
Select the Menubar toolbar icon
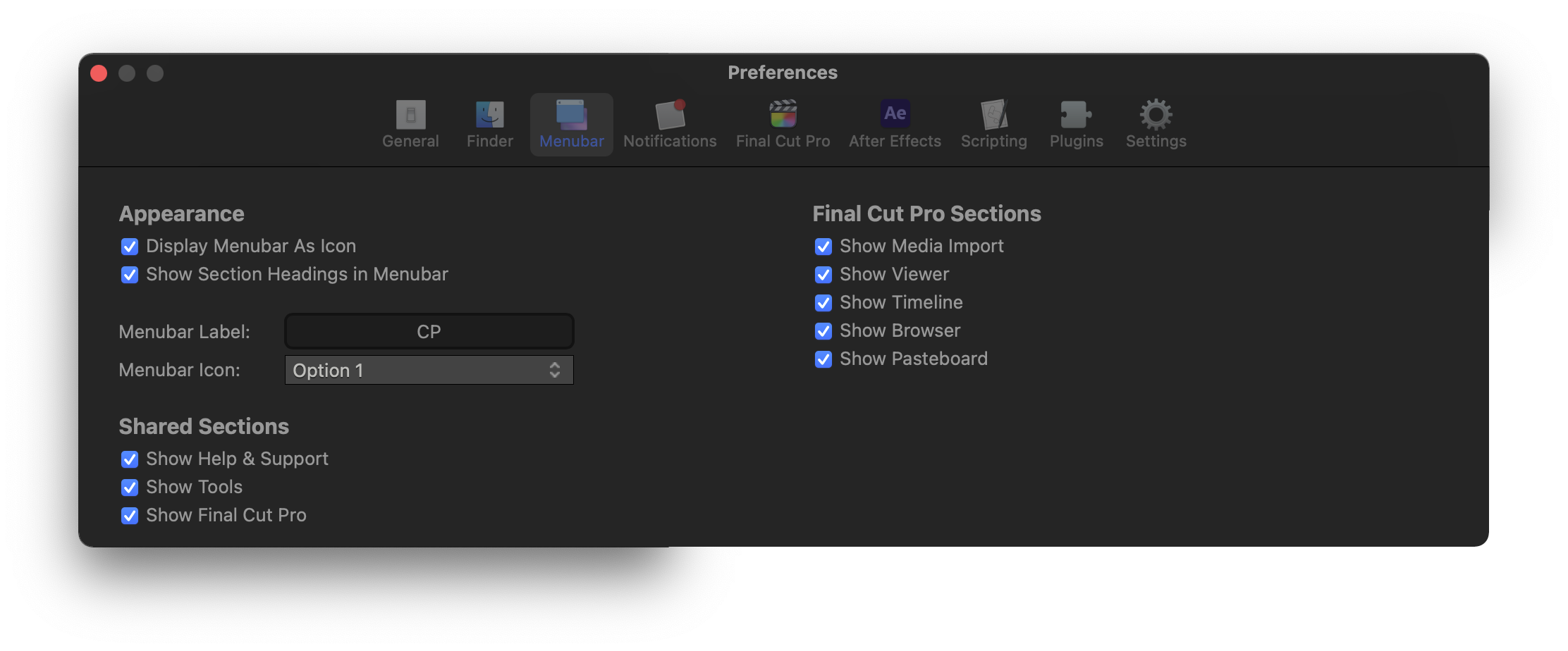click(571, 125)
